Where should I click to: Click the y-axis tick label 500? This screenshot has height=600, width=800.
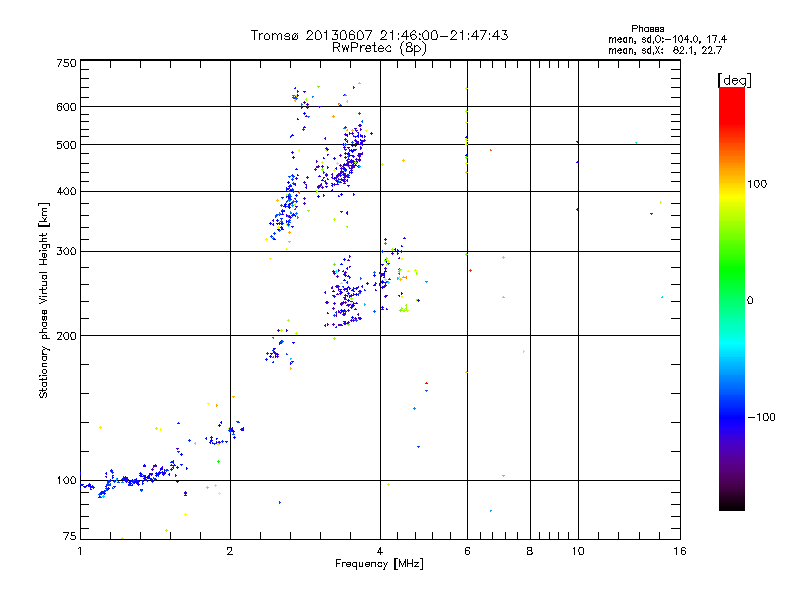click(66, 145)
